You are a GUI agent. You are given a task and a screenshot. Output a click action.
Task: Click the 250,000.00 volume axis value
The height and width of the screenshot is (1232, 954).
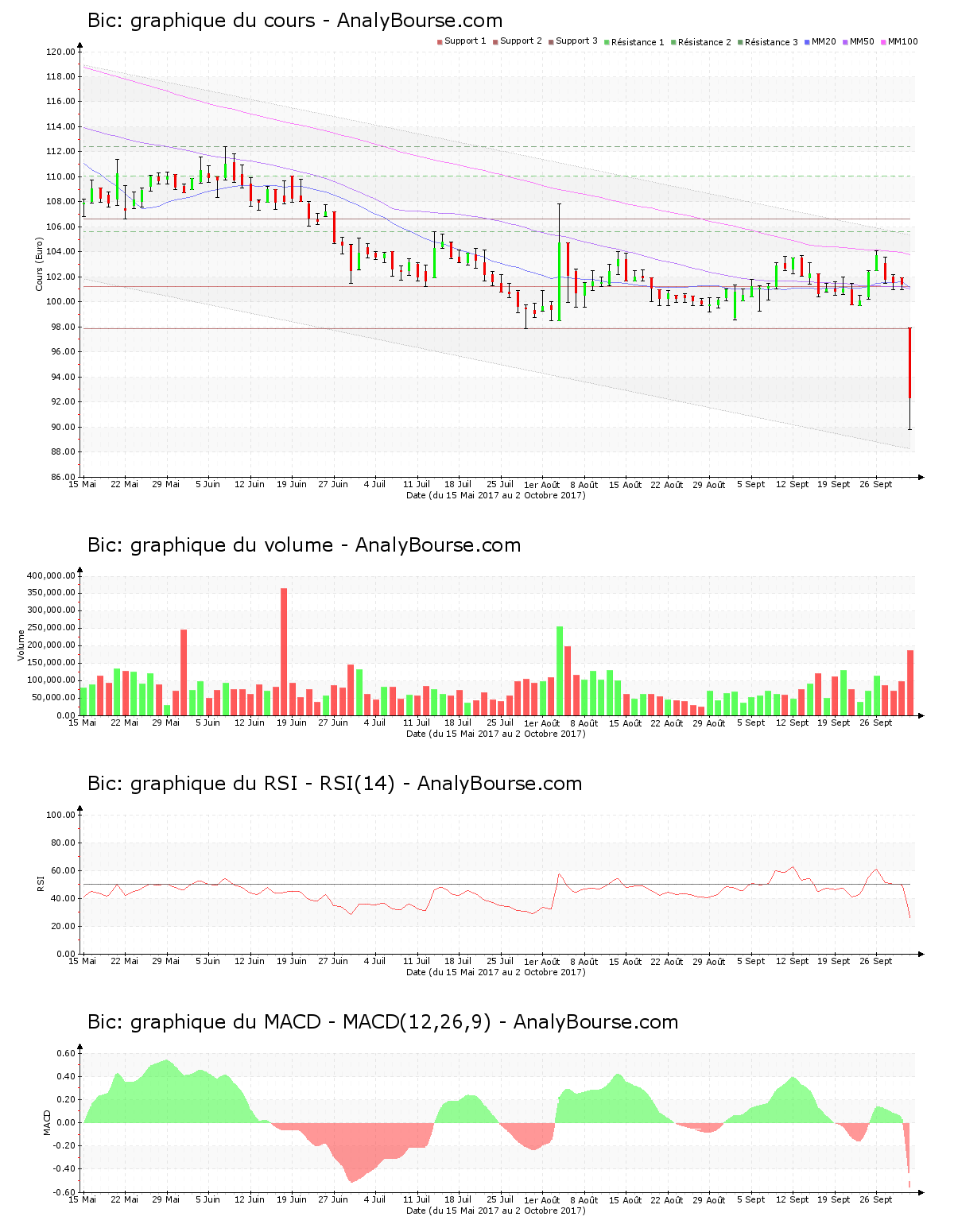click(51, 628)
